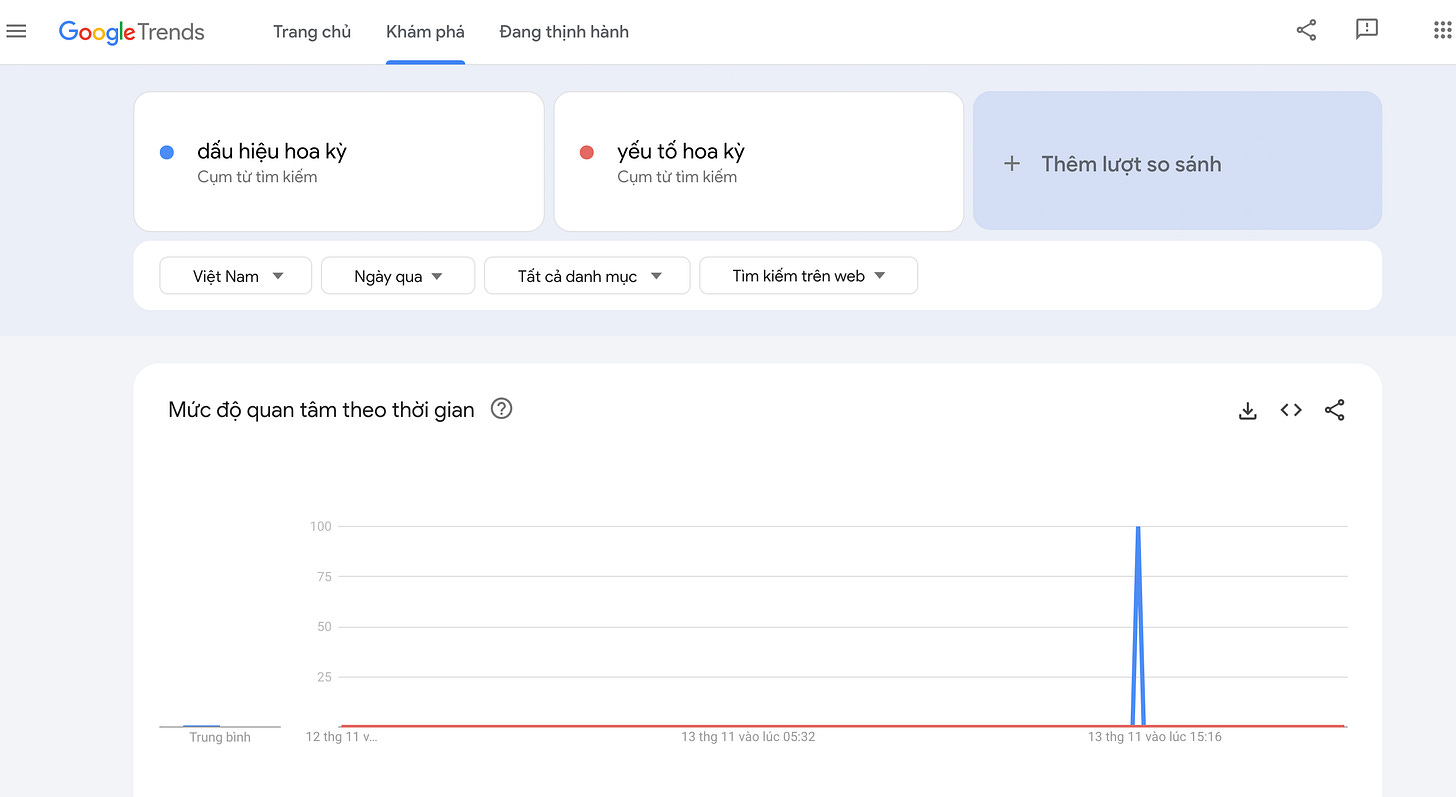Click the share icon in top header
Viewport: 1456px width, 797px height.
click(1306, 30)
